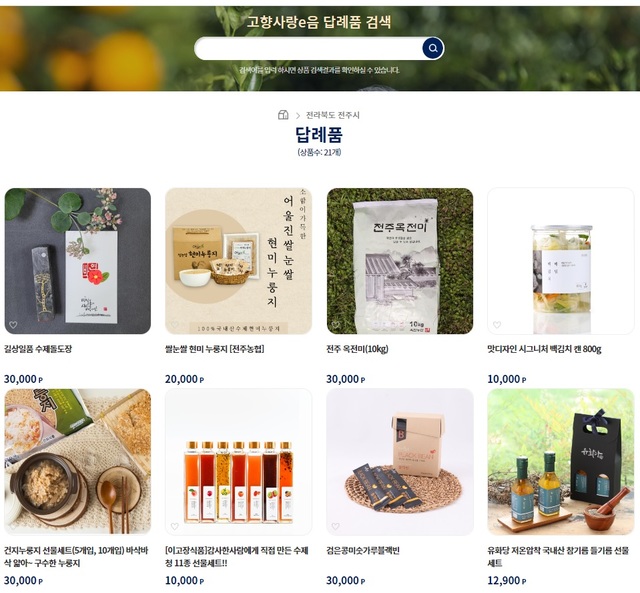Open 쌀눈쌀 현미 누룽지 [전주농협] title
This screenshot has height=593, width=640.
215,349
